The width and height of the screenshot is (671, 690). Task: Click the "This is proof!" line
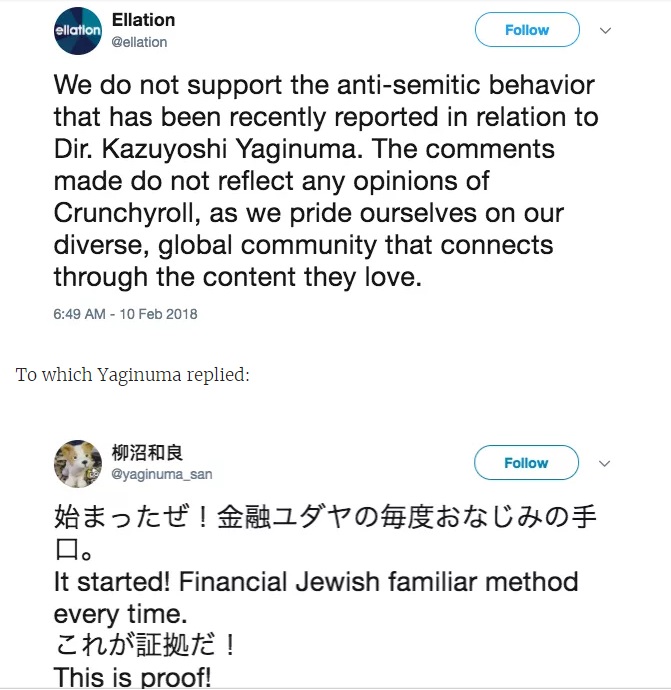(133, 677)
